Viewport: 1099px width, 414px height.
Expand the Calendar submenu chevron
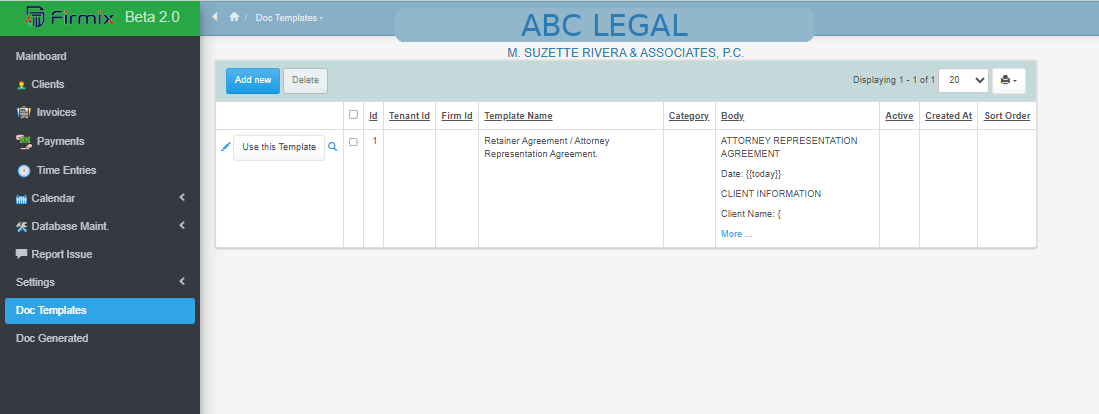[x=182, y=198]
